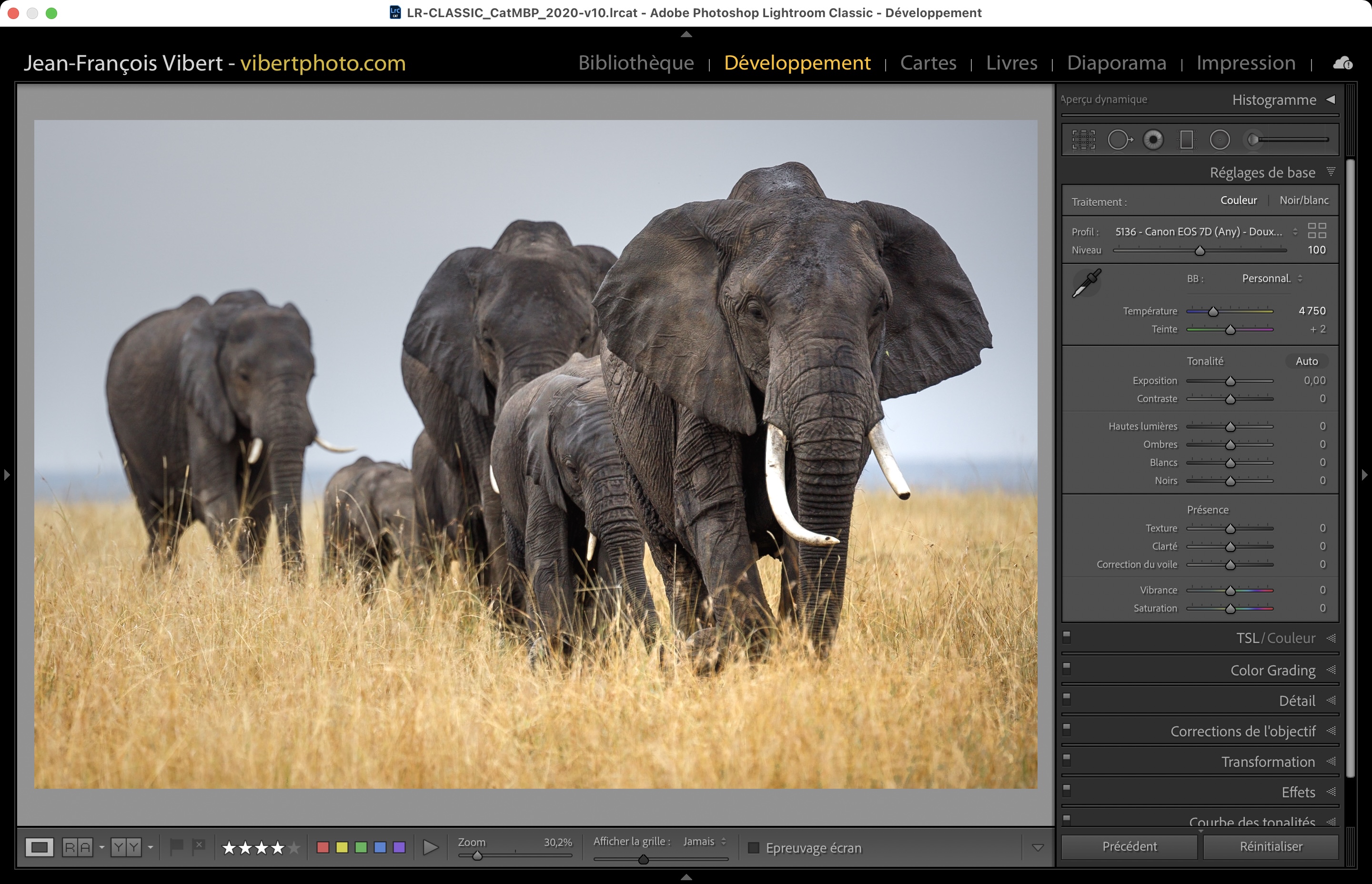Enable the Epreuvage écran checkbox
Viewport: 1372px width, 884px height.
(754, 848)
